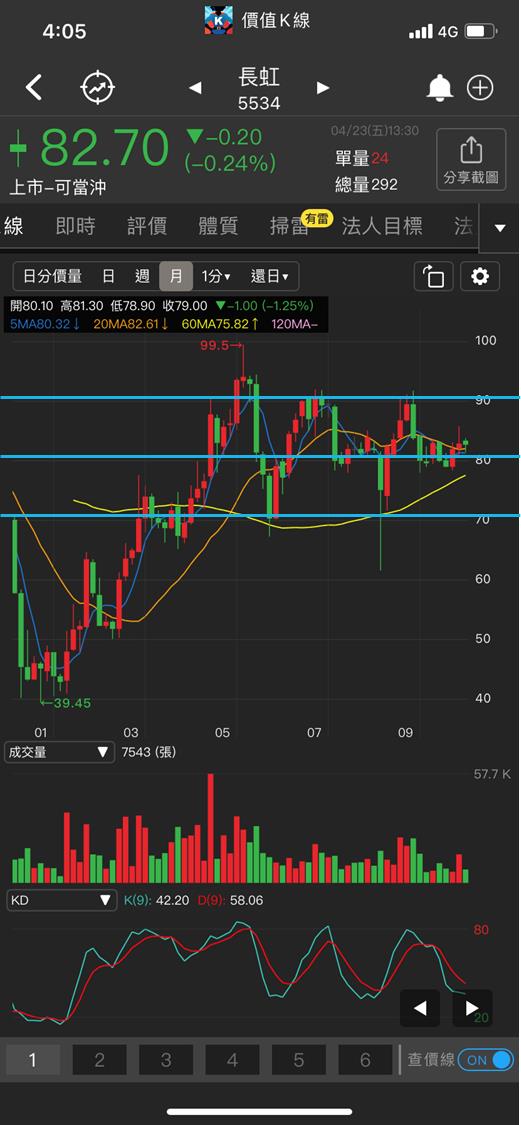Tap the notification bell icon
Image resolution: width=521 pixels, height=1125 pixels.
click(440, 88)
